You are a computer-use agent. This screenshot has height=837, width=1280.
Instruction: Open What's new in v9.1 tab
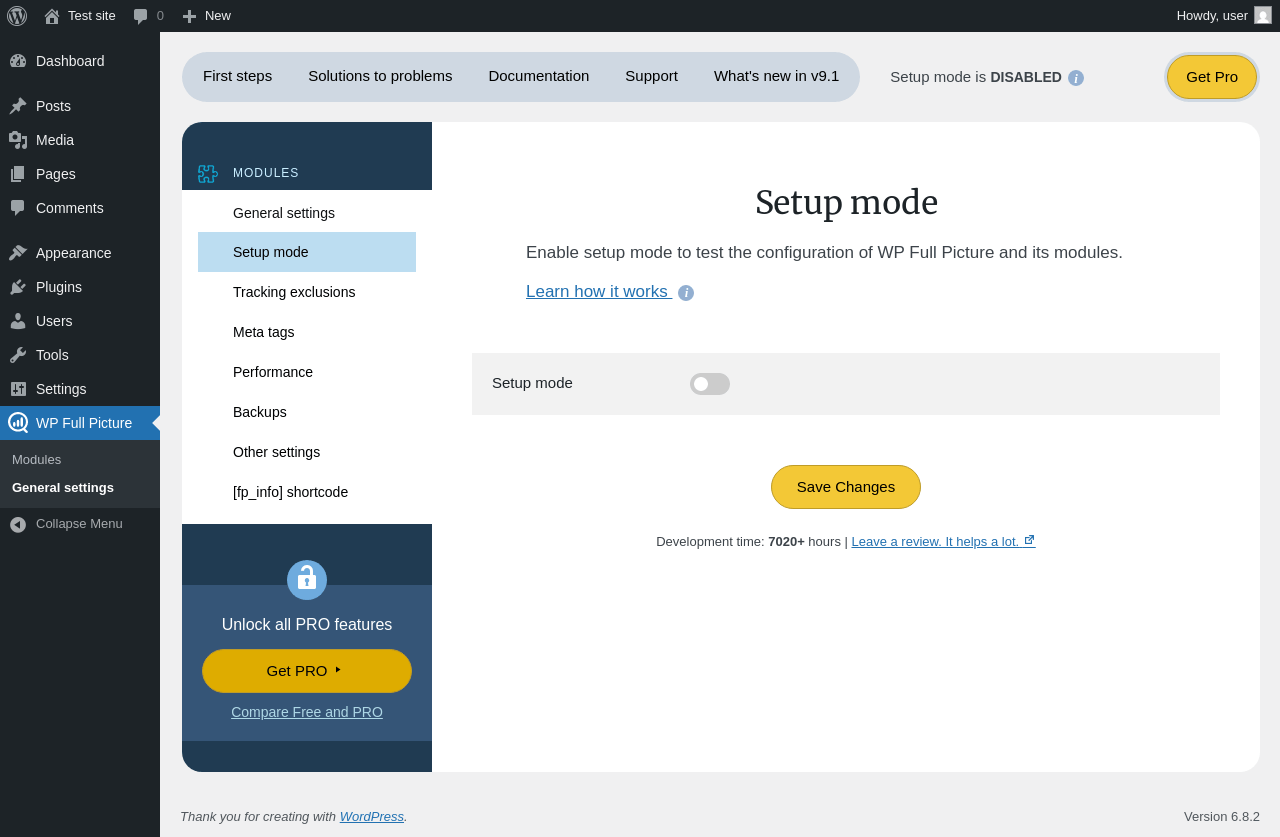(x=777, y=76)
